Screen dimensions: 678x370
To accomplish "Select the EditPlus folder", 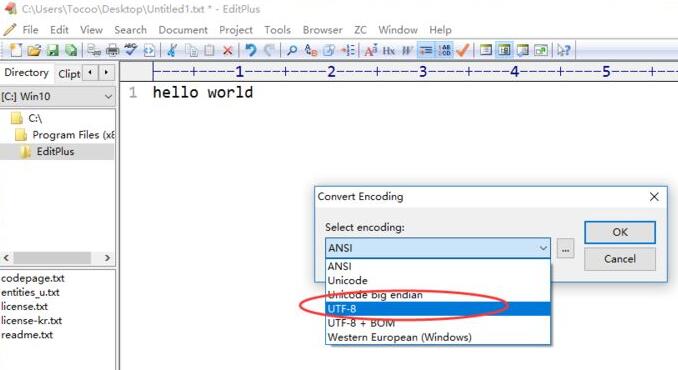I will (x=55, y=152).
